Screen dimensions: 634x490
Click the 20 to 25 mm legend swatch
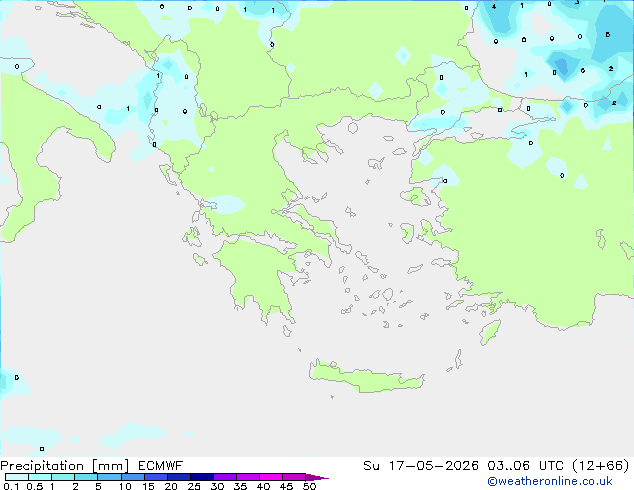pos(179,477)
